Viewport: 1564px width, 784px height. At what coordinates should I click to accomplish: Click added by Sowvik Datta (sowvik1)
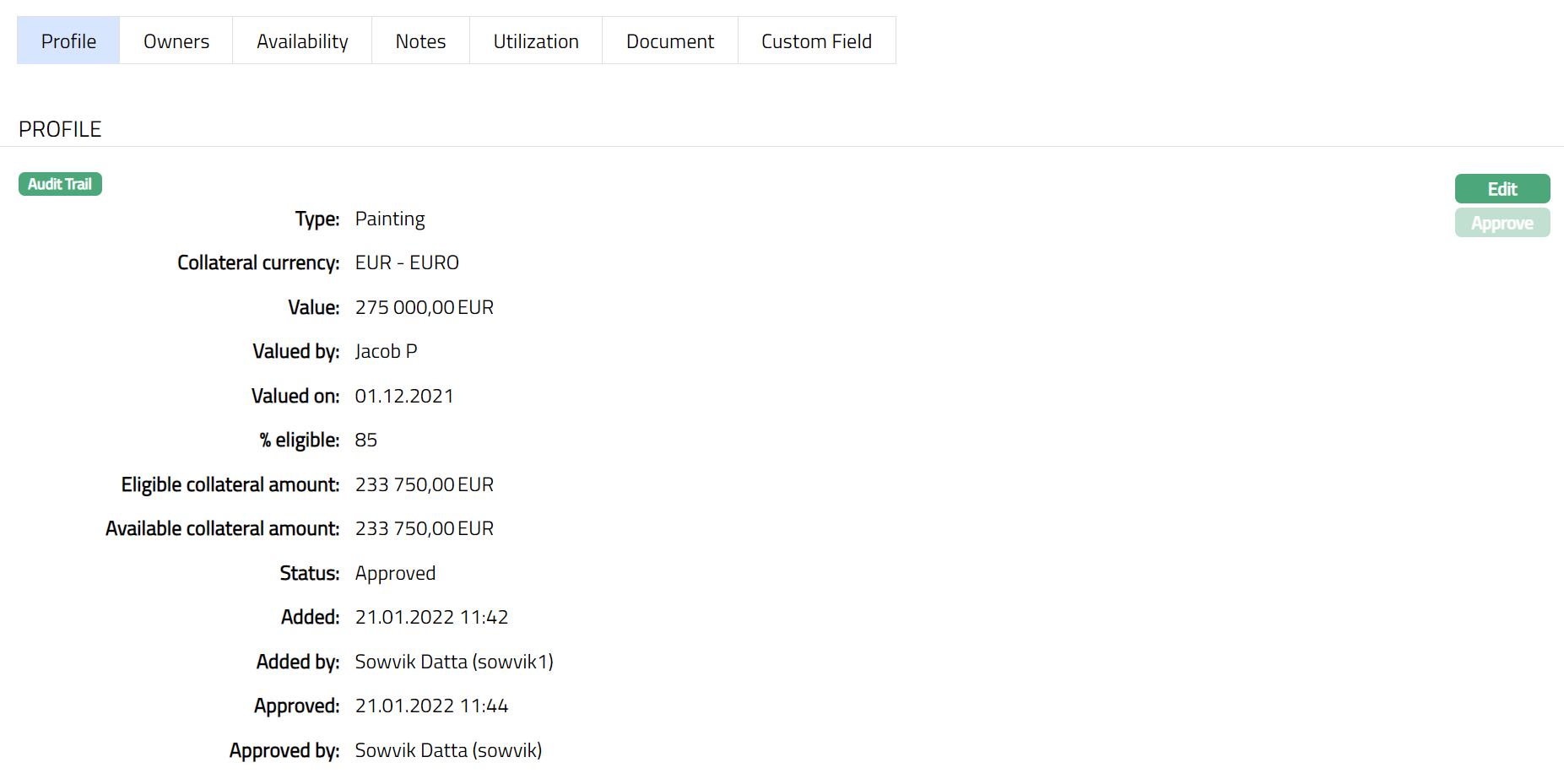pyautogui.click(x=454, y=662)
